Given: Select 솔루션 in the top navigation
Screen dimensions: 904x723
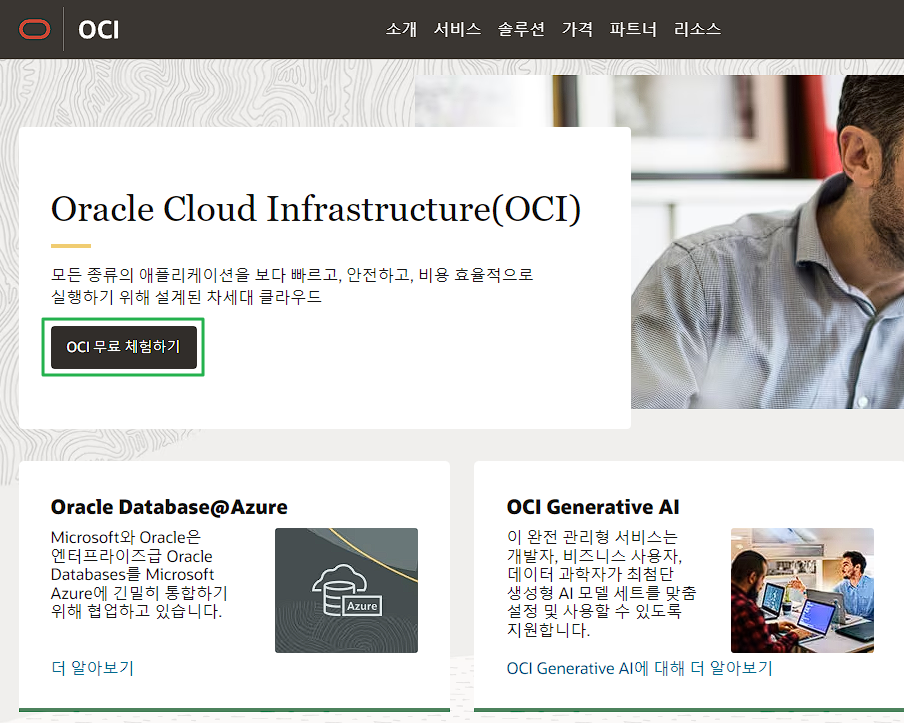Looking at the screenshot, I should [521, 29].
